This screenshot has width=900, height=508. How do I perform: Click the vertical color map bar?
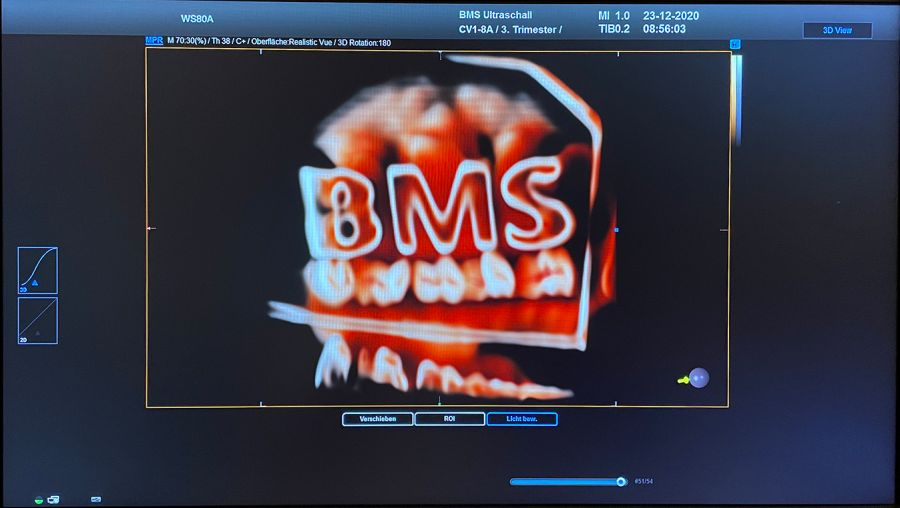coord(737,98)
